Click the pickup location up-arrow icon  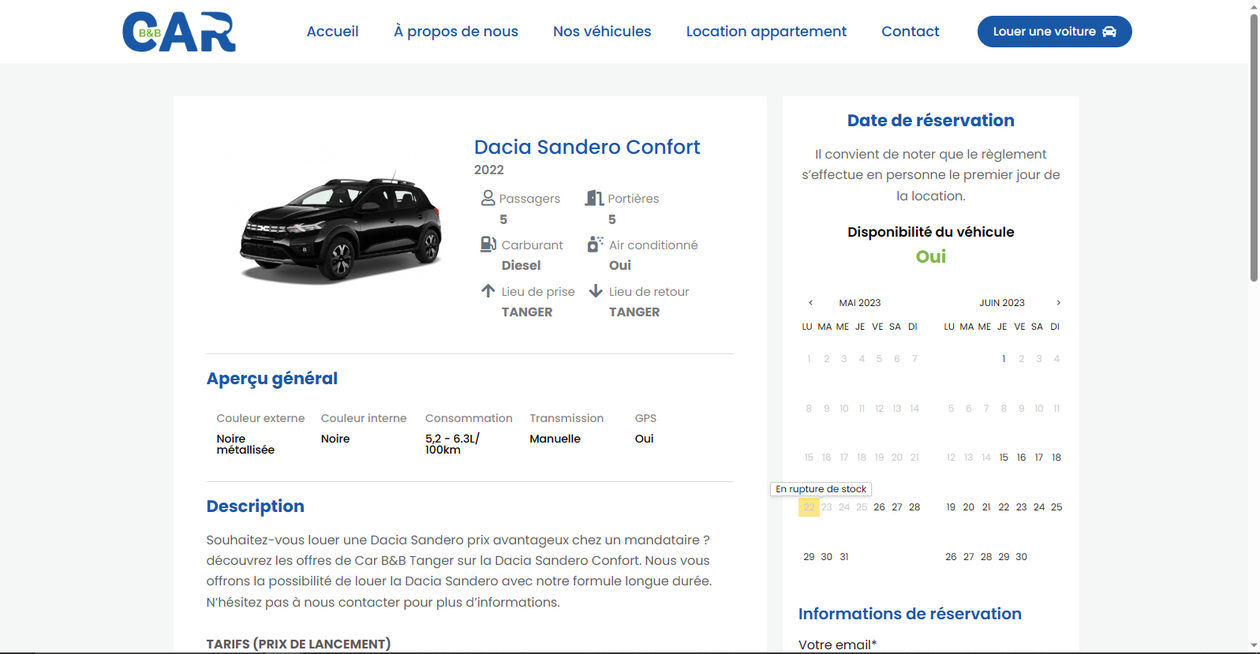click(x=488, y=291)
